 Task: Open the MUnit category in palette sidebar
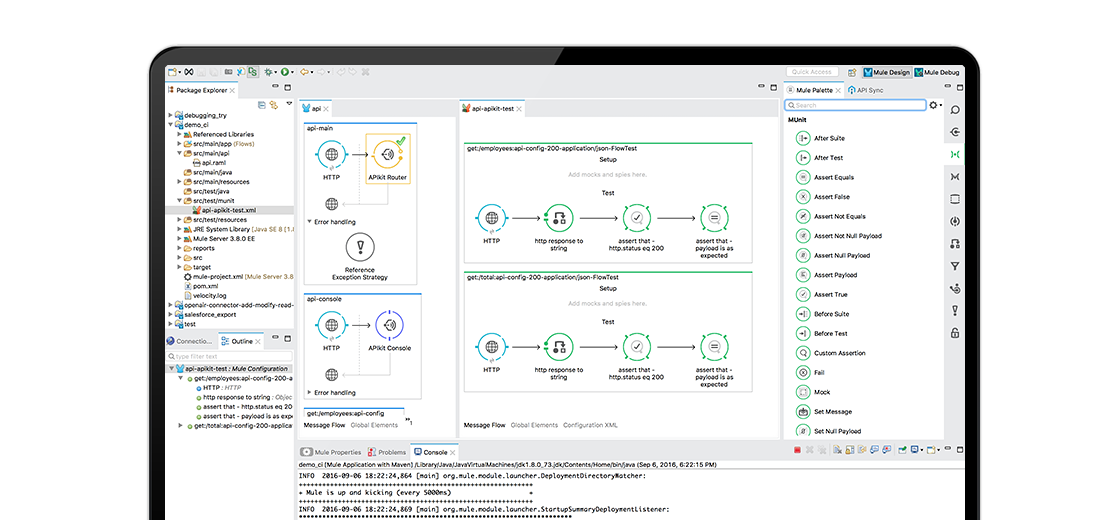tap(954, 154)
